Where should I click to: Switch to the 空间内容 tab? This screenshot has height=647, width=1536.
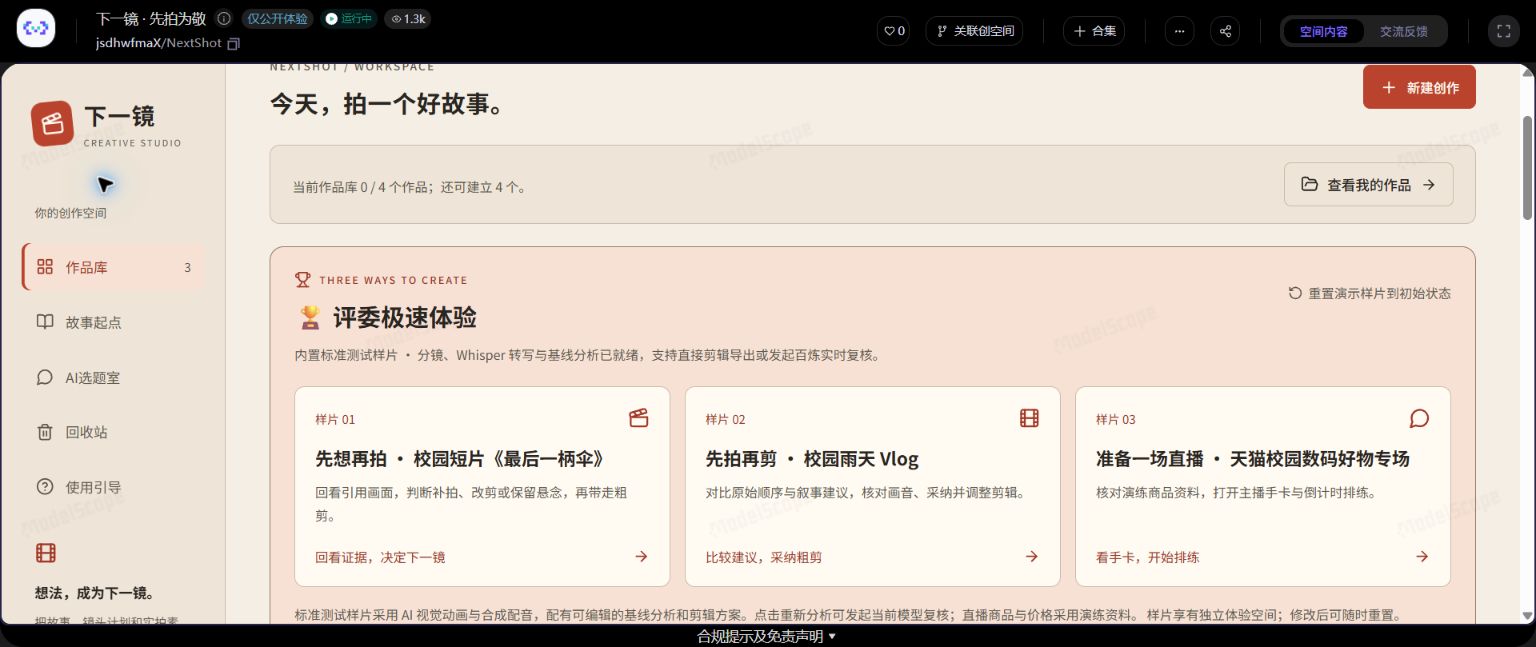[1323, 31]
